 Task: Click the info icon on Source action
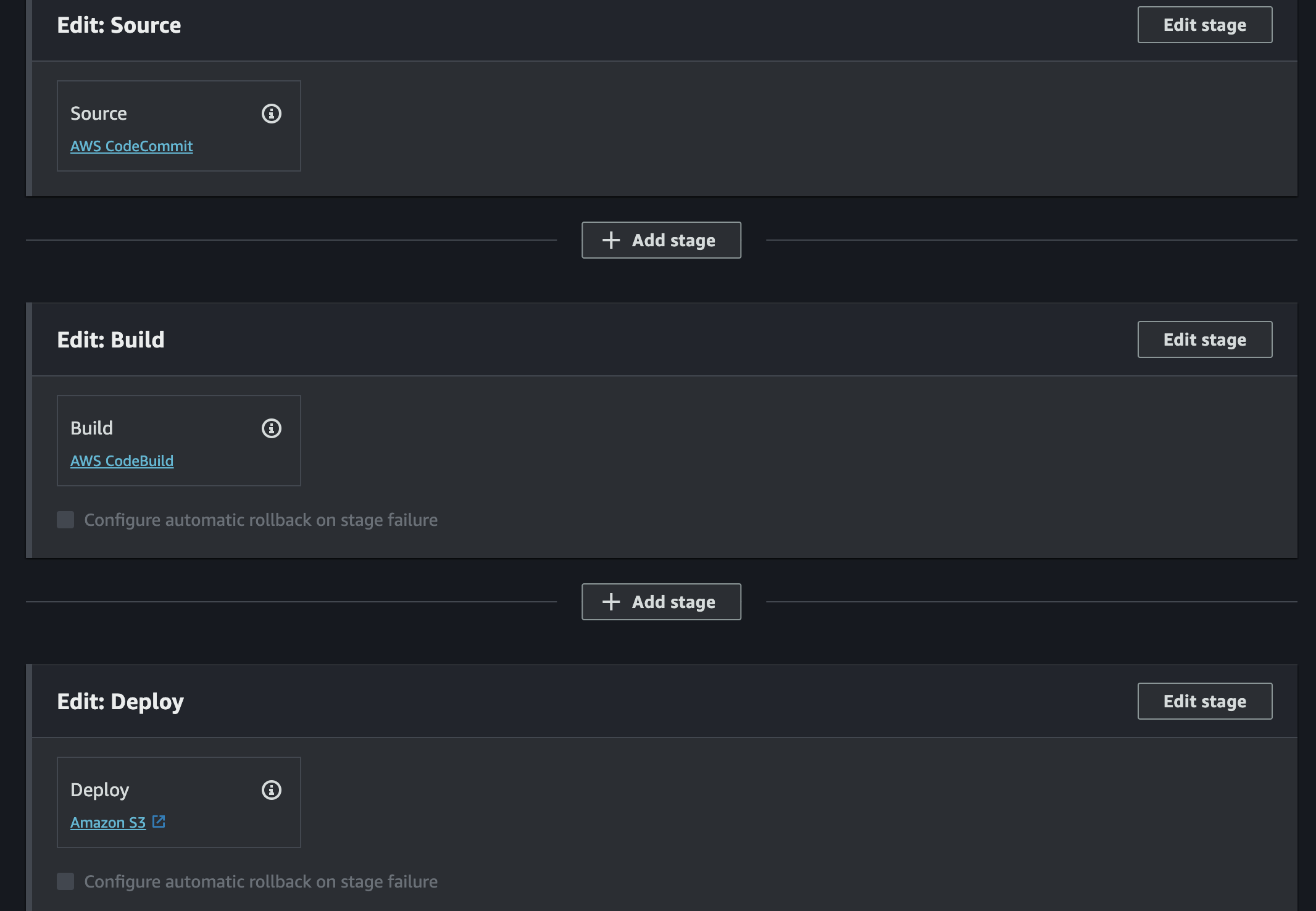pyautogui.click(x=272, y=114)
